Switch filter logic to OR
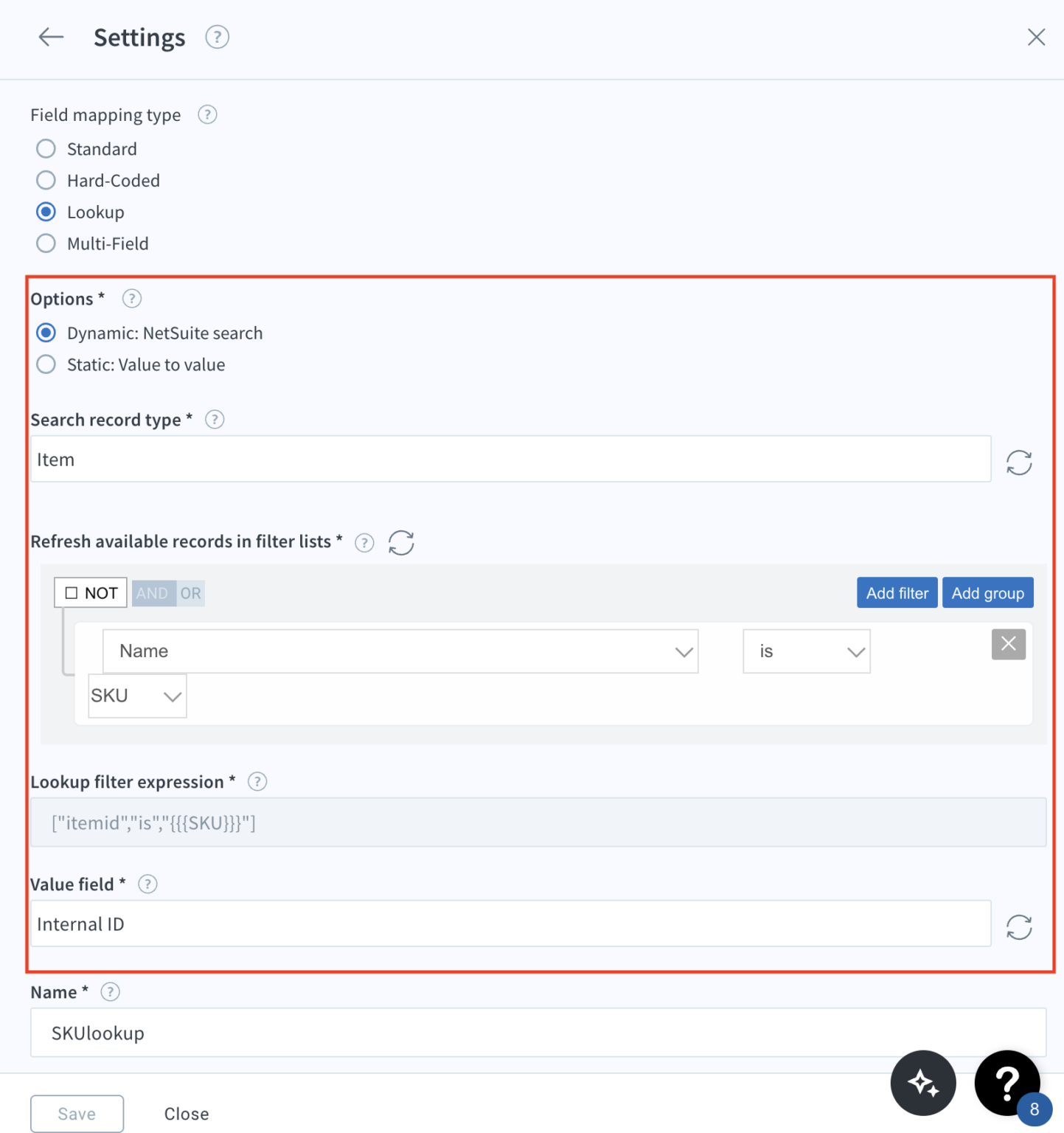 pos(190,592)
